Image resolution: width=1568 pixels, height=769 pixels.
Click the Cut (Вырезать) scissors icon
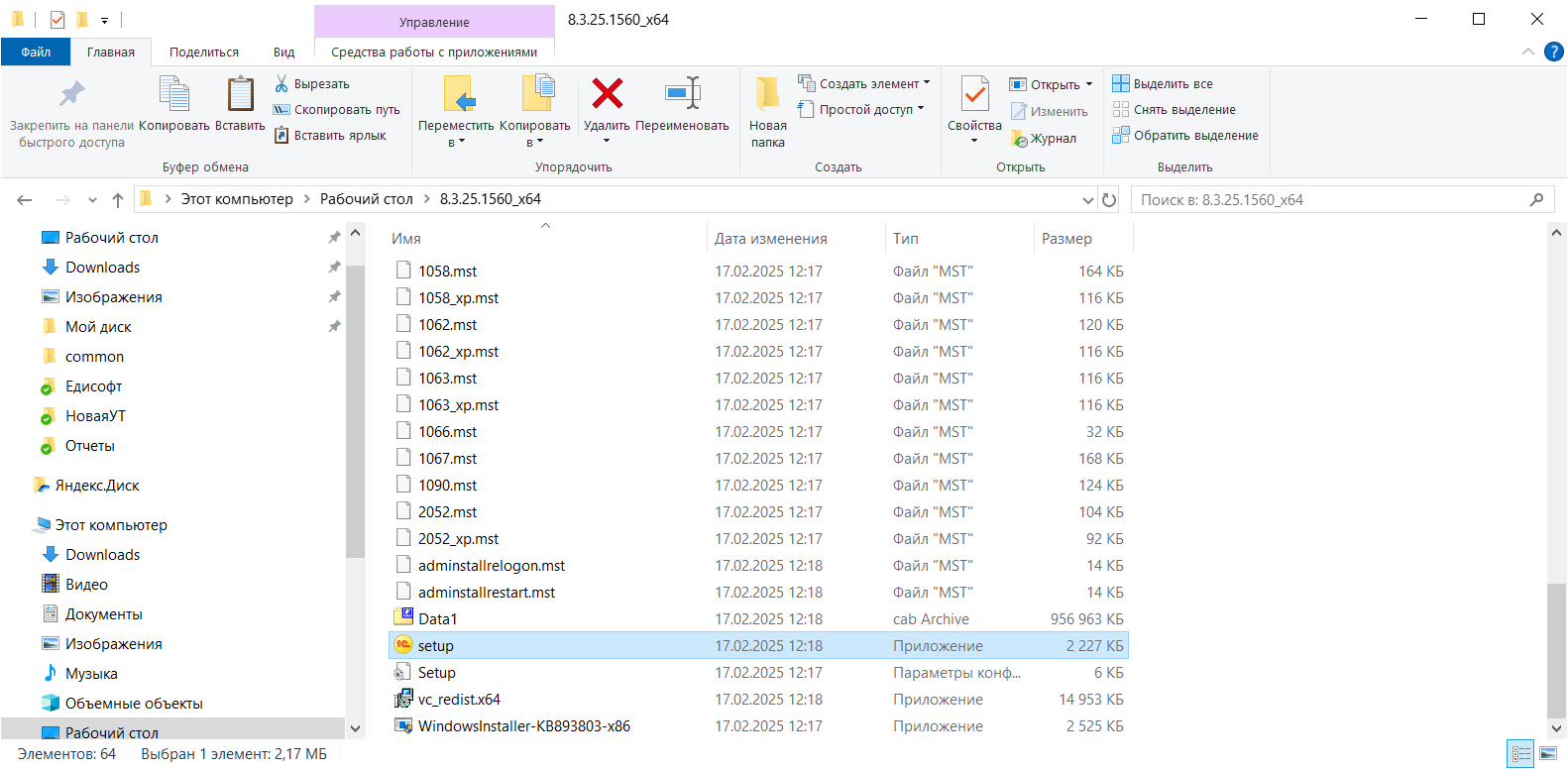(x=281, y=84)
